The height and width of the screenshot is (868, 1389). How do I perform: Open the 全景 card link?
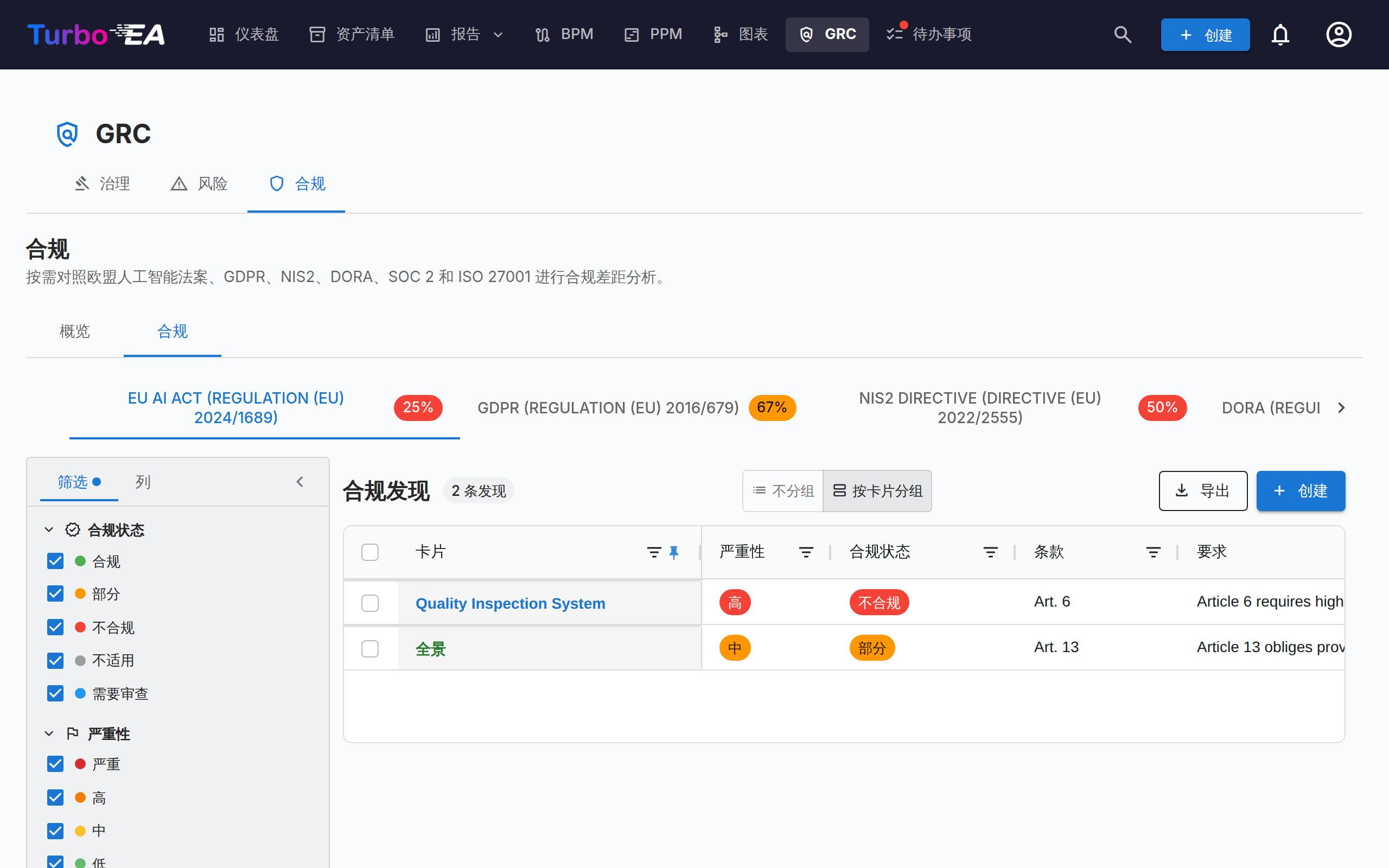pos(430,649)
